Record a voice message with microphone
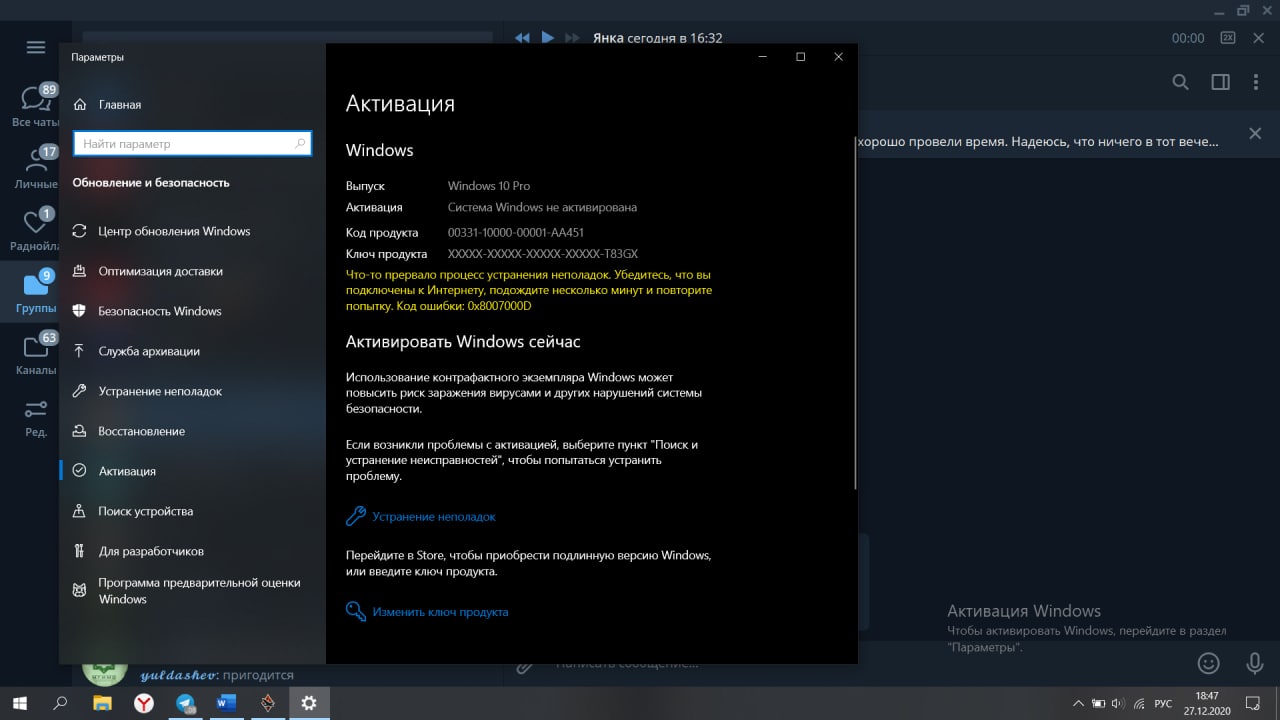 click(1254, 663)
